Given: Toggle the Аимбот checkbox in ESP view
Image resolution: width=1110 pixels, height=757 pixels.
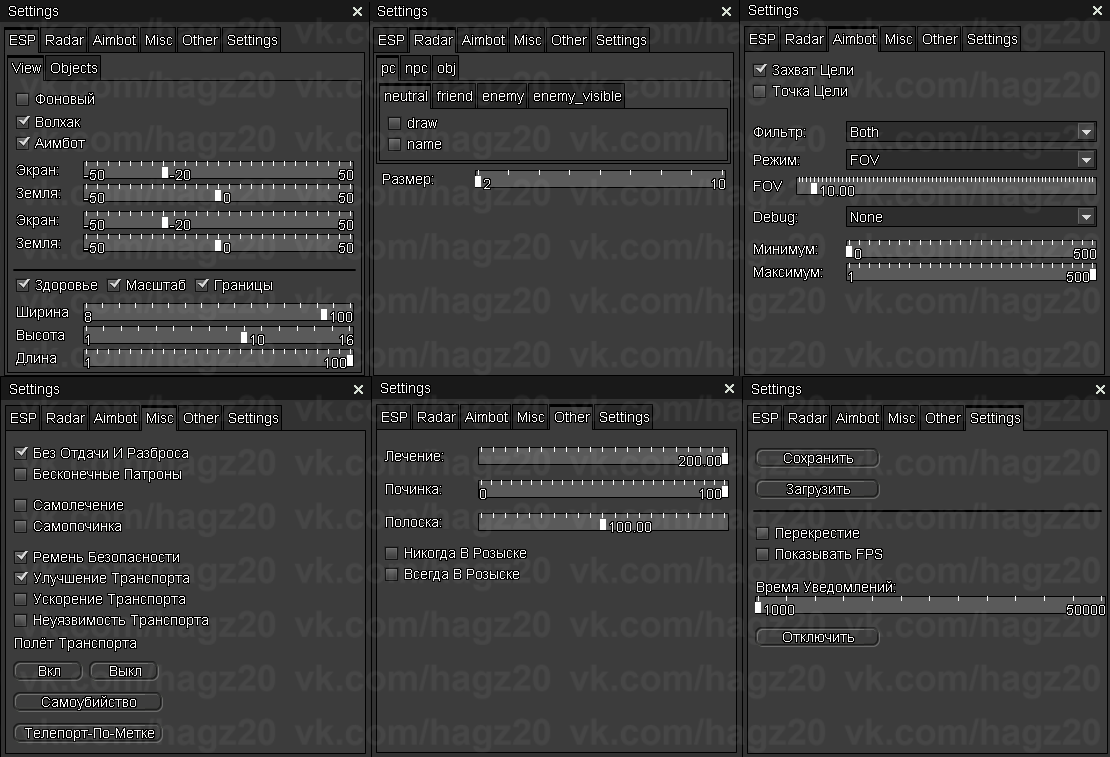Looking at the screenshot, I should tap(23, 143).
